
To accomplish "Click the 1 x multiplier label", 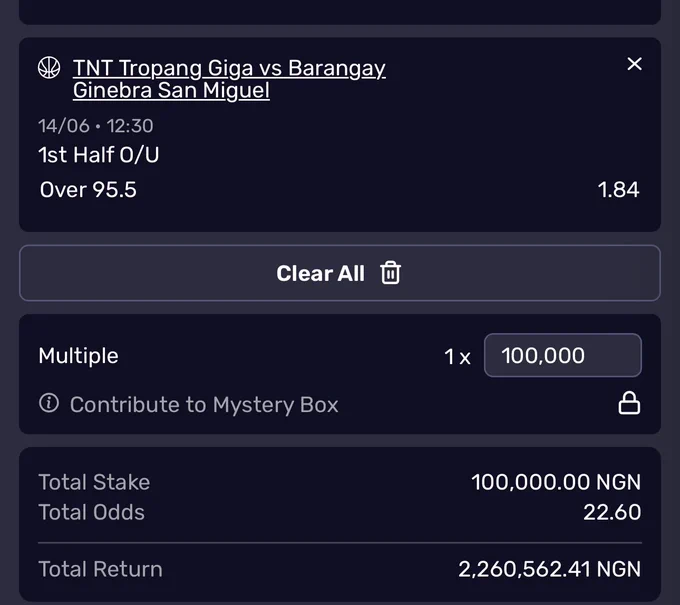I will click(x=457, y=357).
